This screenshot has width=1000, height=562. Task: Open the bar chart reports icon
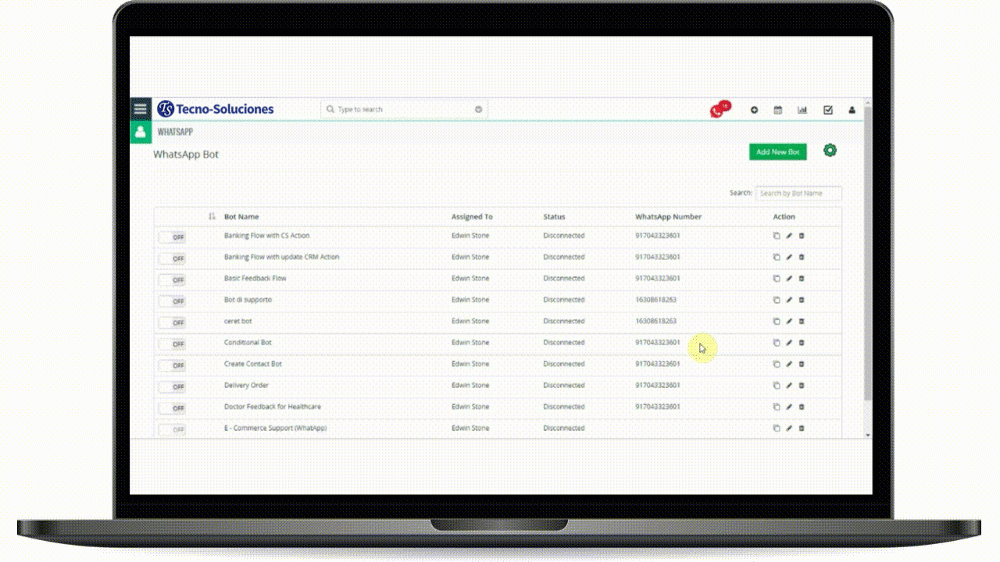802,110
